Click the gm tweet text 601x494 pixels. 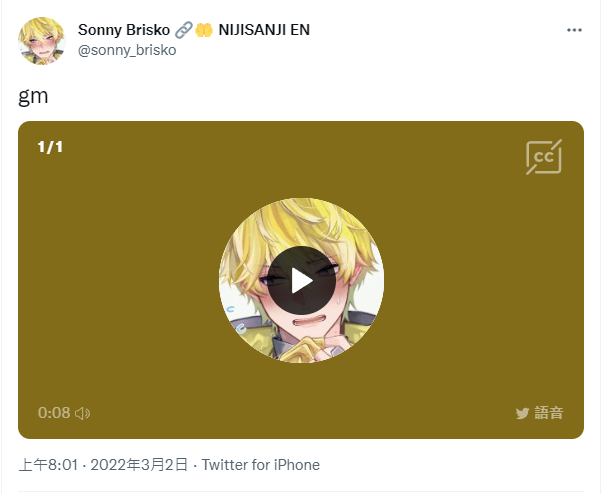point(33,96)
